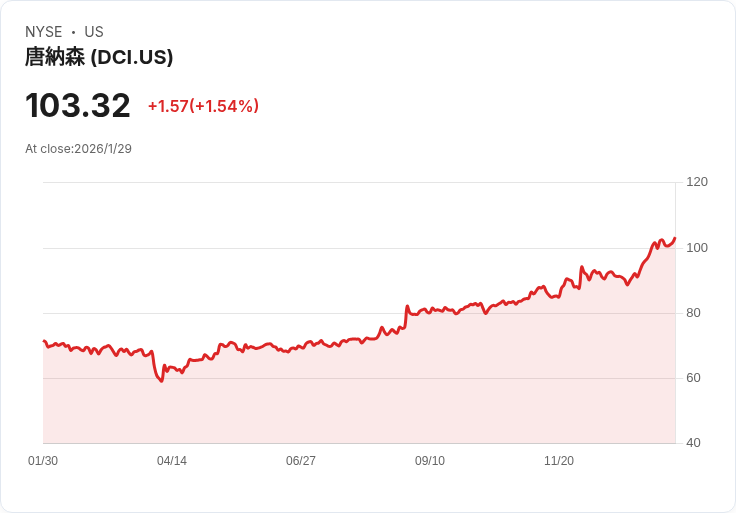The width and height of the screenshot is (736, 513).
Task: Click the NYSE exchange label
Action: coord(43,32)
